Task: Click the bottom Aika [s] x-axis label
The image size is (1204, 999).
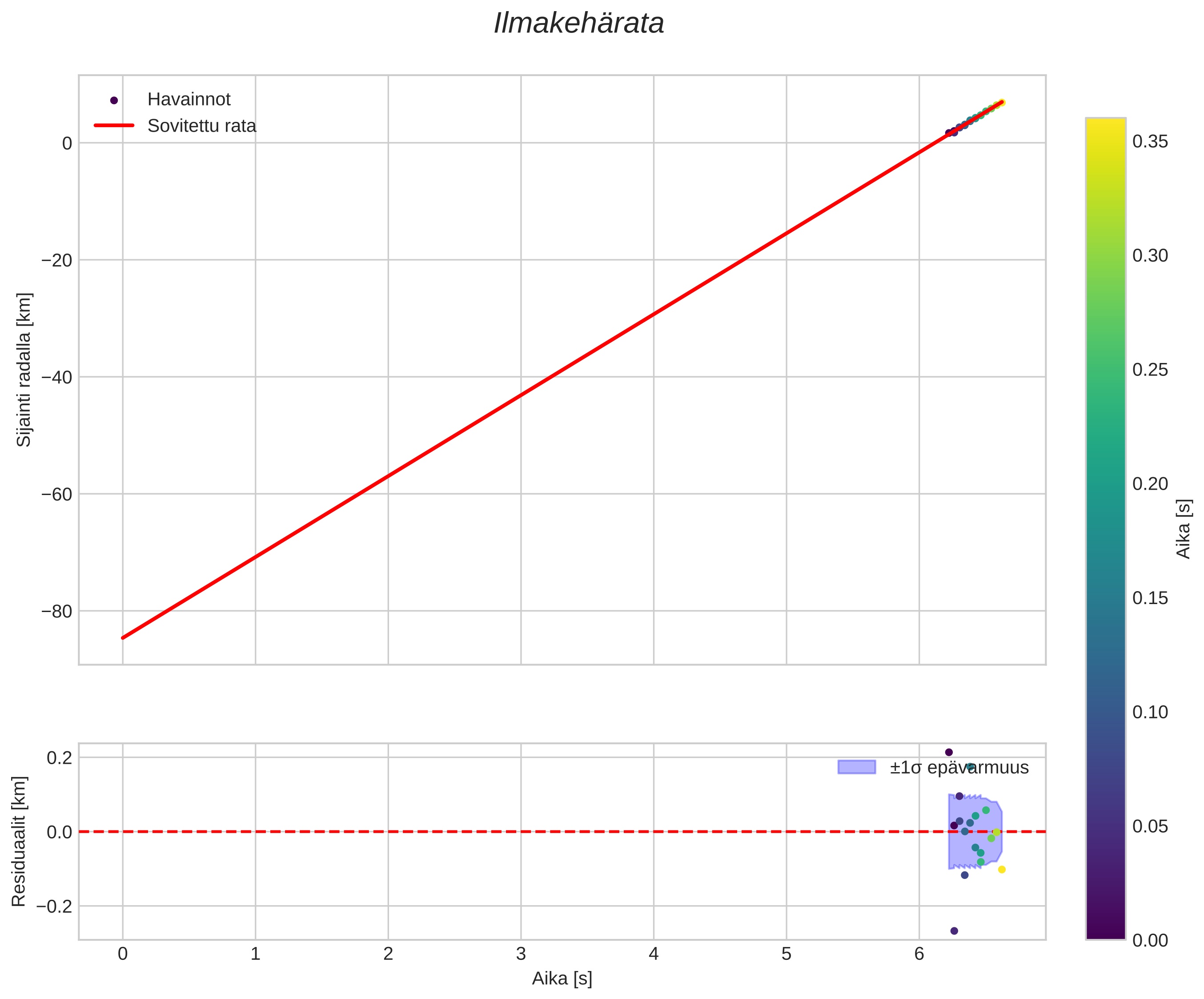Action: pos(562,979)
